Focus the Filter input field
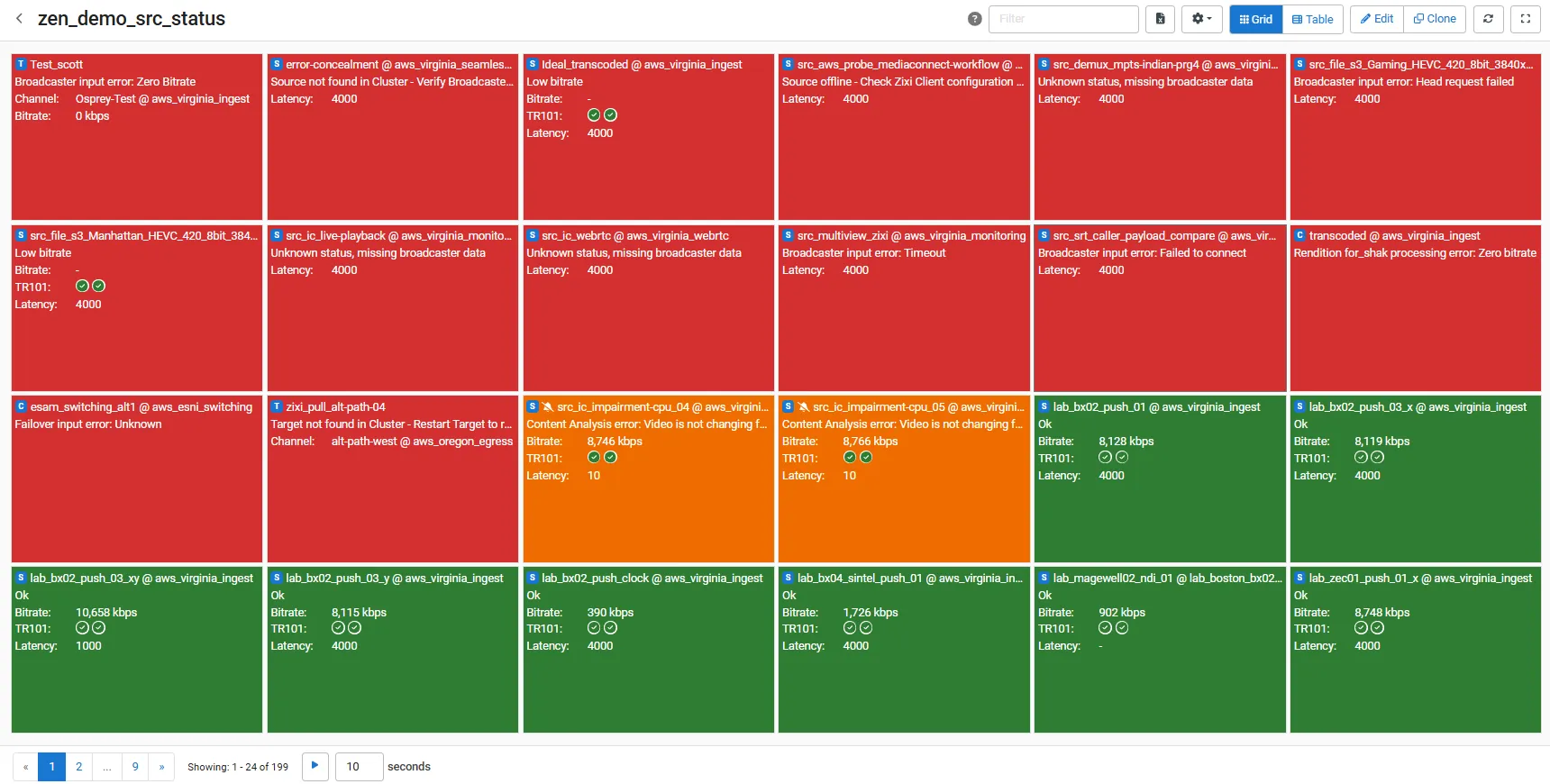 click(x=1063, y=19)
